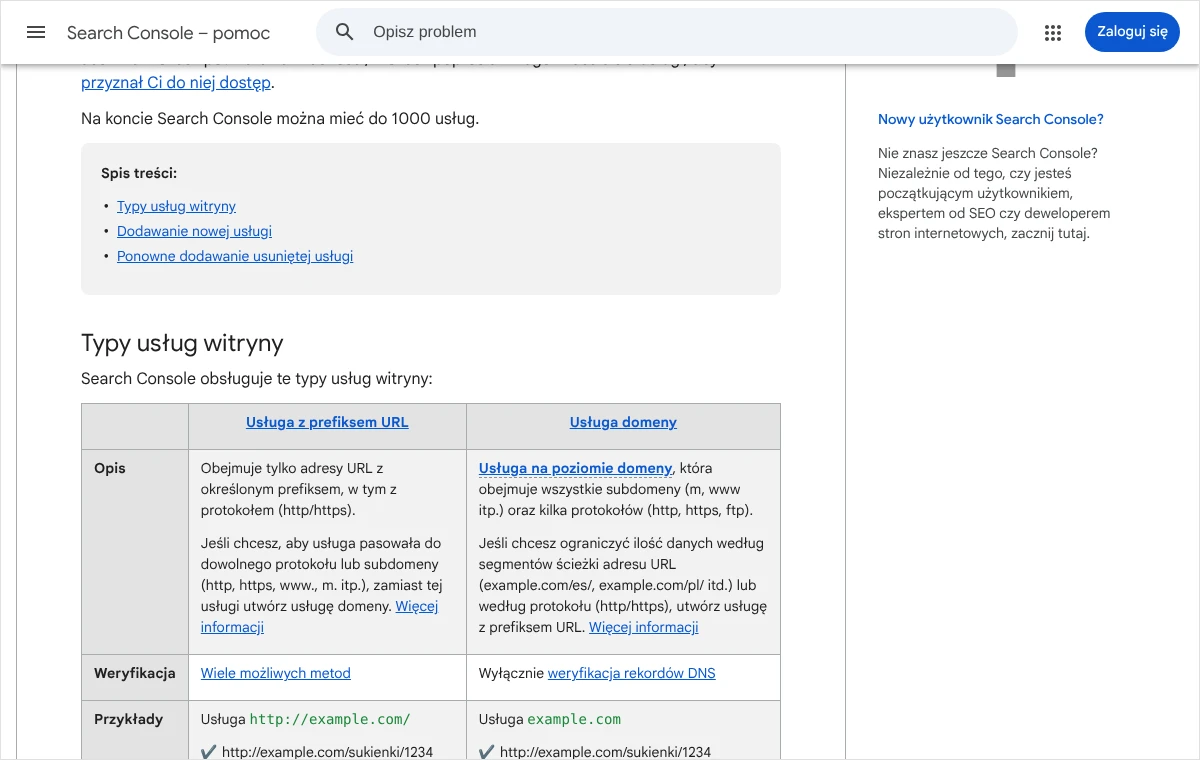
Task: Open Usługa domeny header link
Action: (x=623, y=422)
